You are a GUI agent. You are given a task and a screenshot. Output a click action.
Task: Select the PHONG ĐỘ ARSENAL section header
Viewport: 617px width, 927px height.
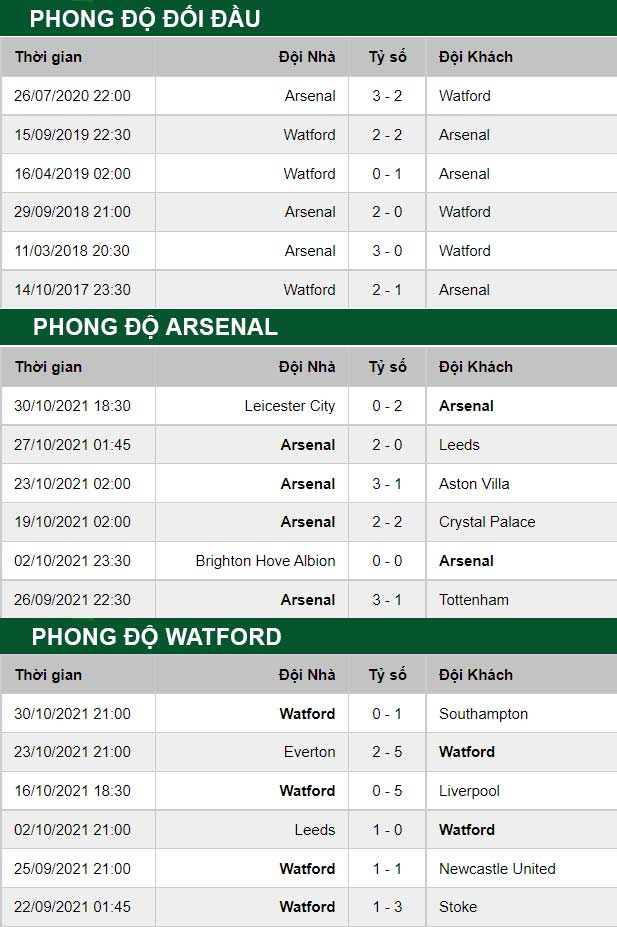pyautogui.click(x=155, y=327)
